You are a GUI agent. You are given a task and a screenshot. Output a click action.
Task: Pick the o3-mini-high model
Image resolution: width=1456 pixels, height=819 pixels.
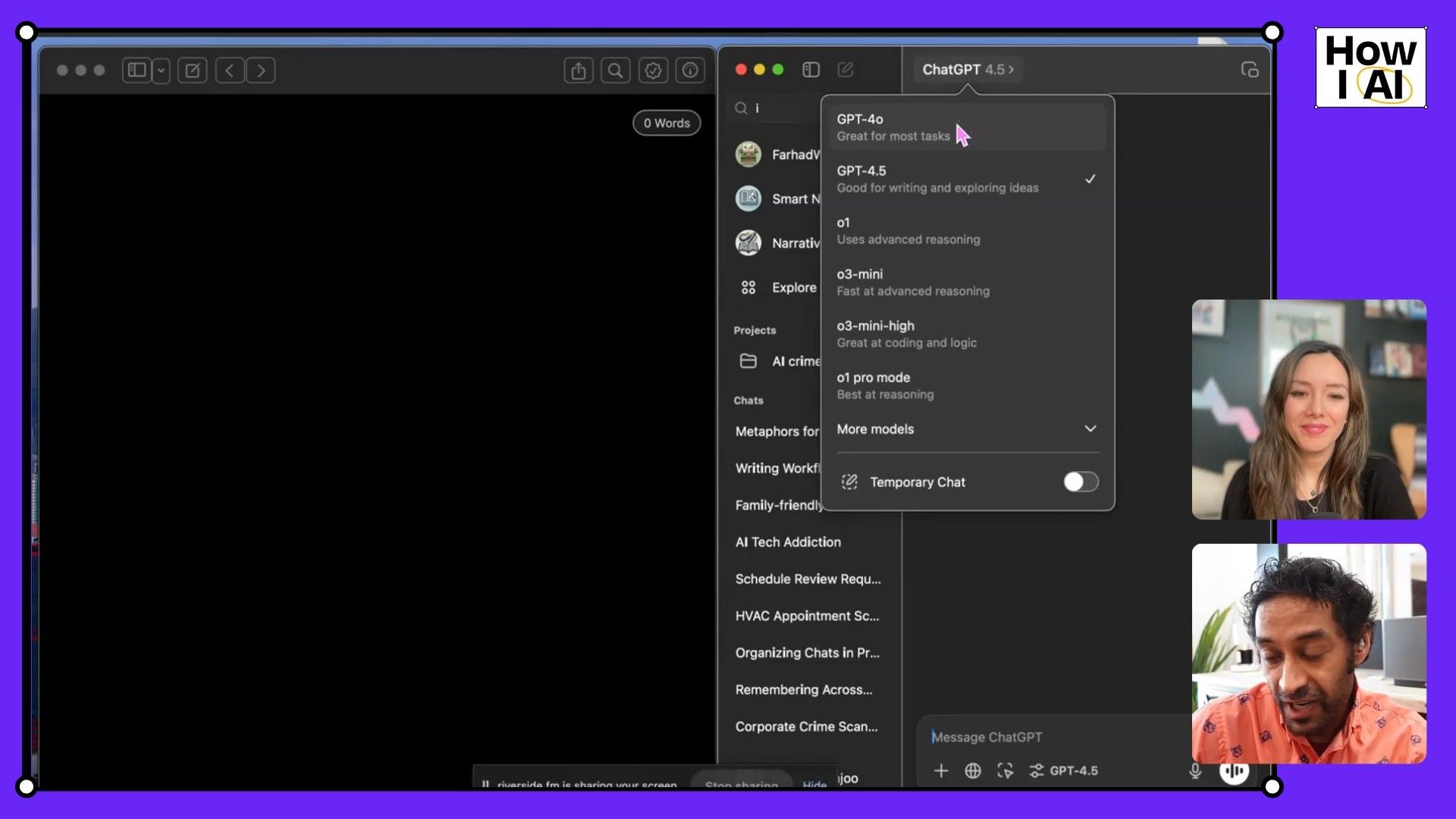(x=968, y=334)
